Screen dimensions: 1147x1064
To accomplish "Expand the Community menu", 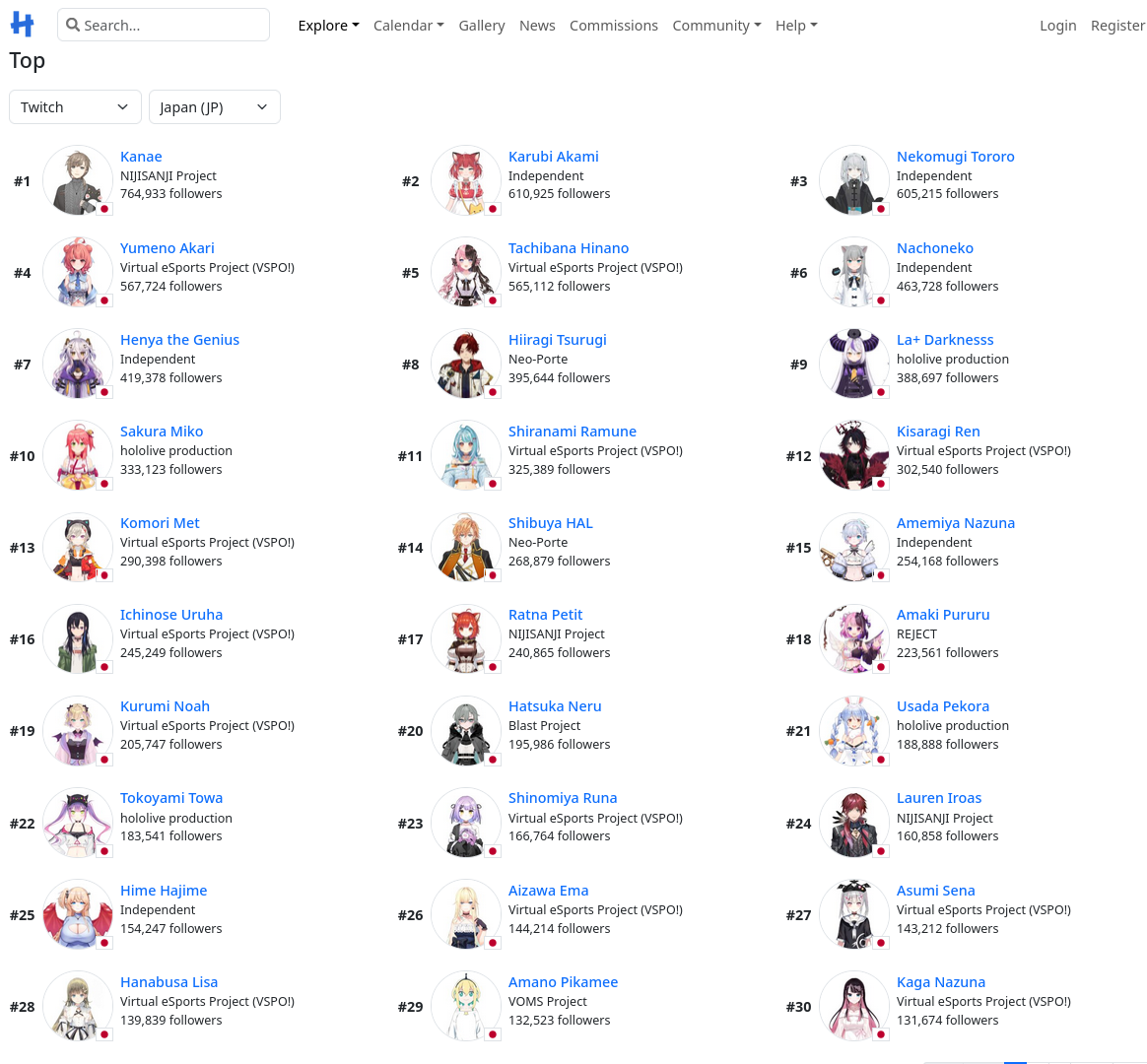I will (x=716, y=26).
